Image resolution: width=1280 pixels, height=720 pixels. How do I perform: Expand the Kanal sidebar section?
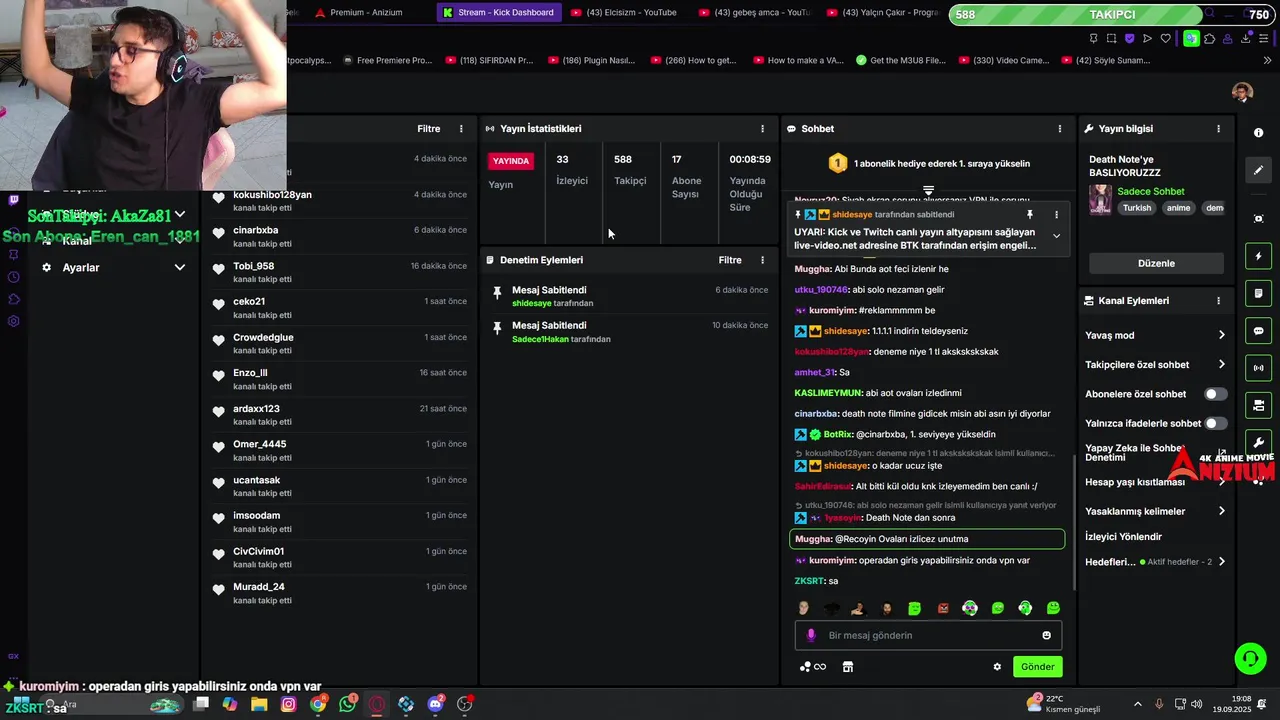(180, 241)
